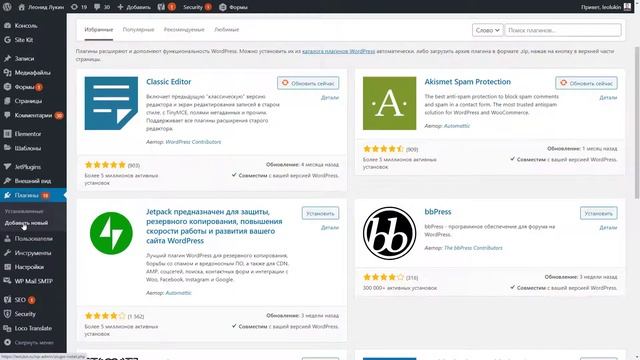The height and width of the screenshot is (360, 640).
Task: Open Akismet Automattic author link
Action: 457,126
